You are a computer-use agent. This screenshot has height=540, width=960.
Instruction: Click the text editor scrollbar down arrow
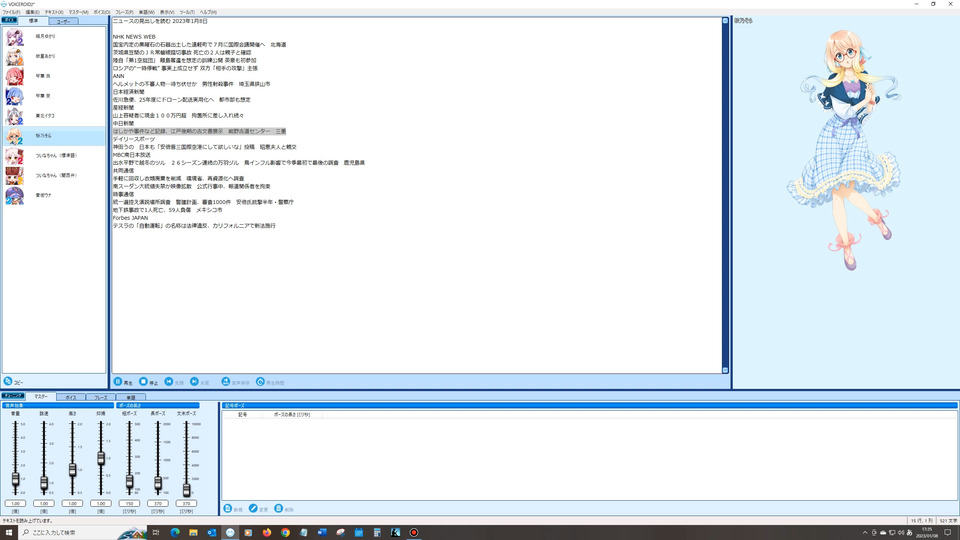(x=726, y=370)
